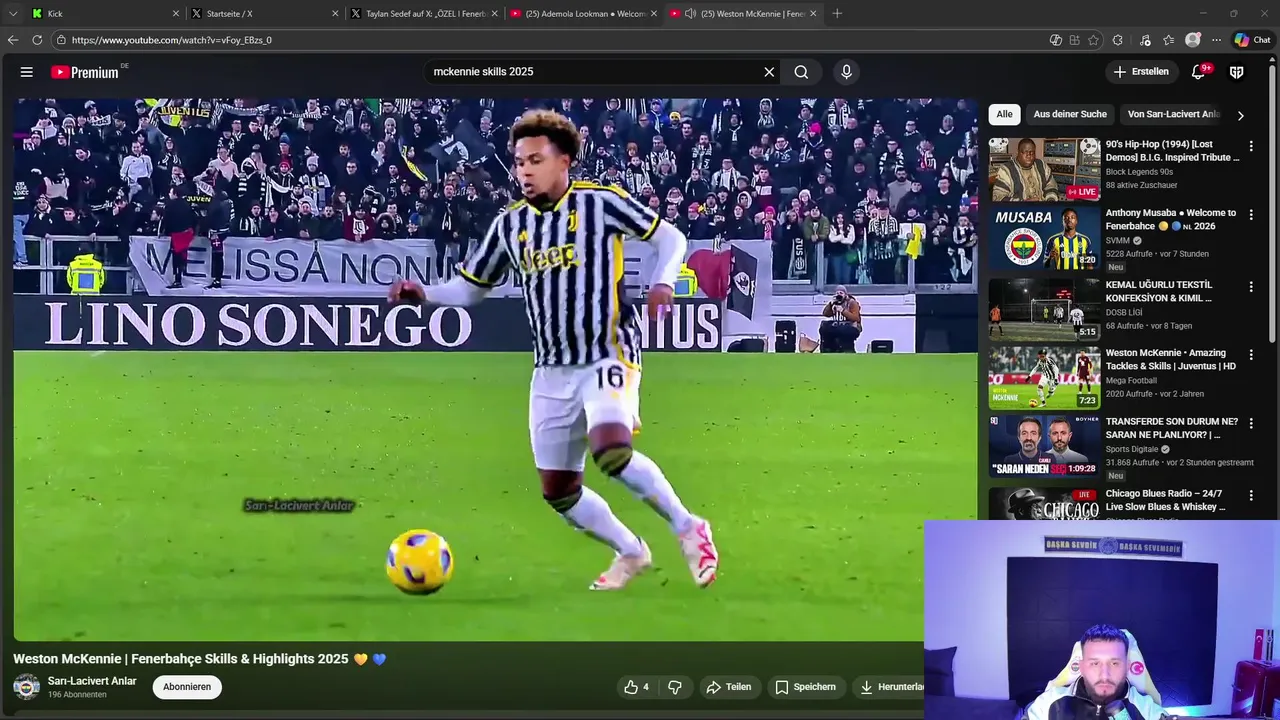View site info lock icon

61,40
